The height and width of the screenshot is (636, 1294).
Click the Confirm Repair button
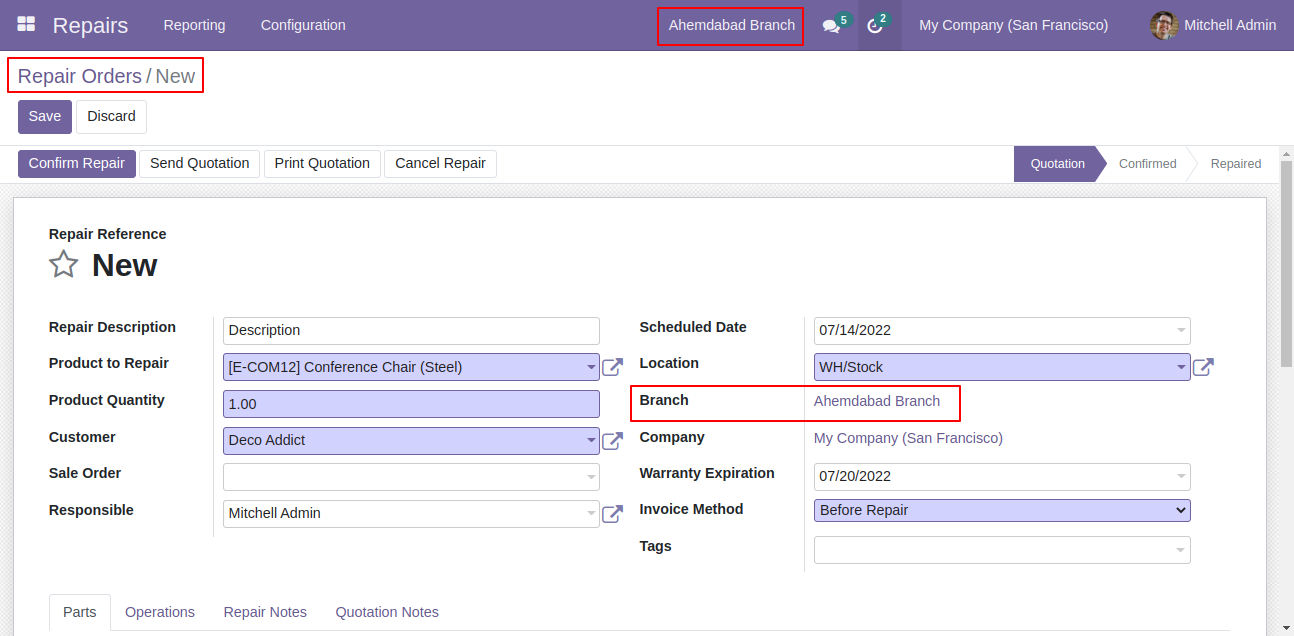tap(77, 164)
